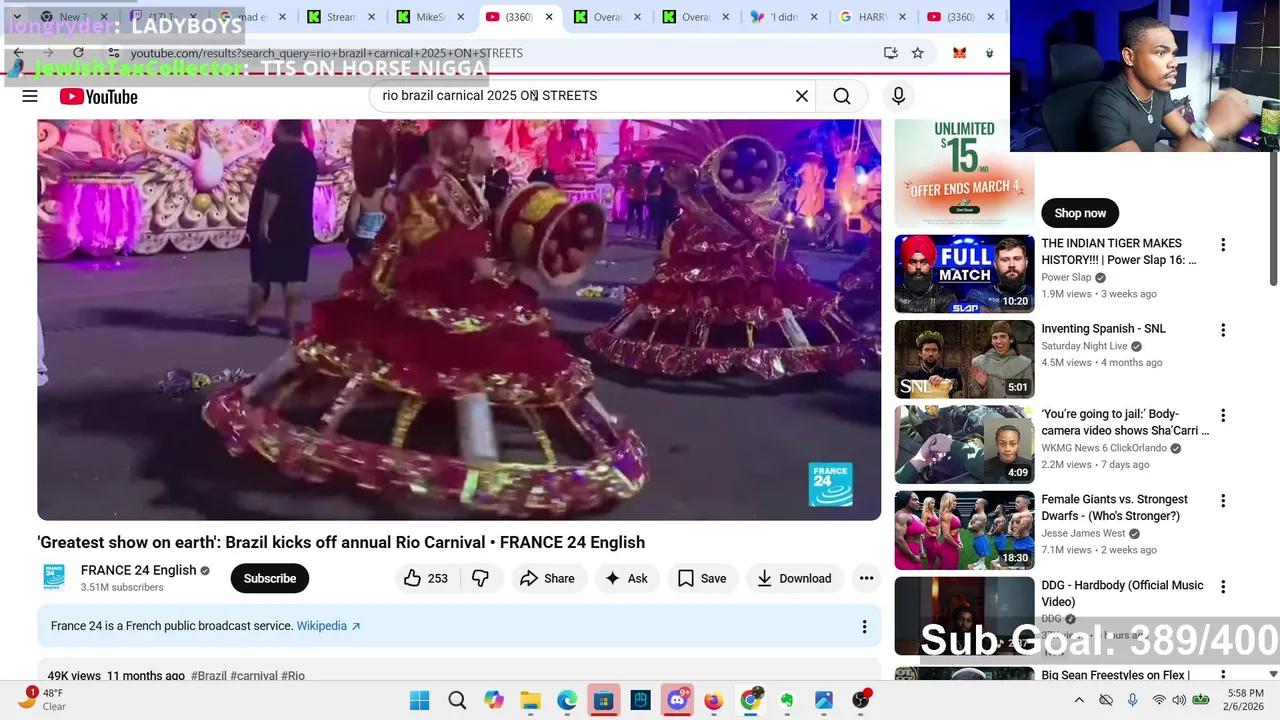Open the Wikipedia link for France 24
The width and height of the screenshot is (1280, 720).
tap(328, 626)
